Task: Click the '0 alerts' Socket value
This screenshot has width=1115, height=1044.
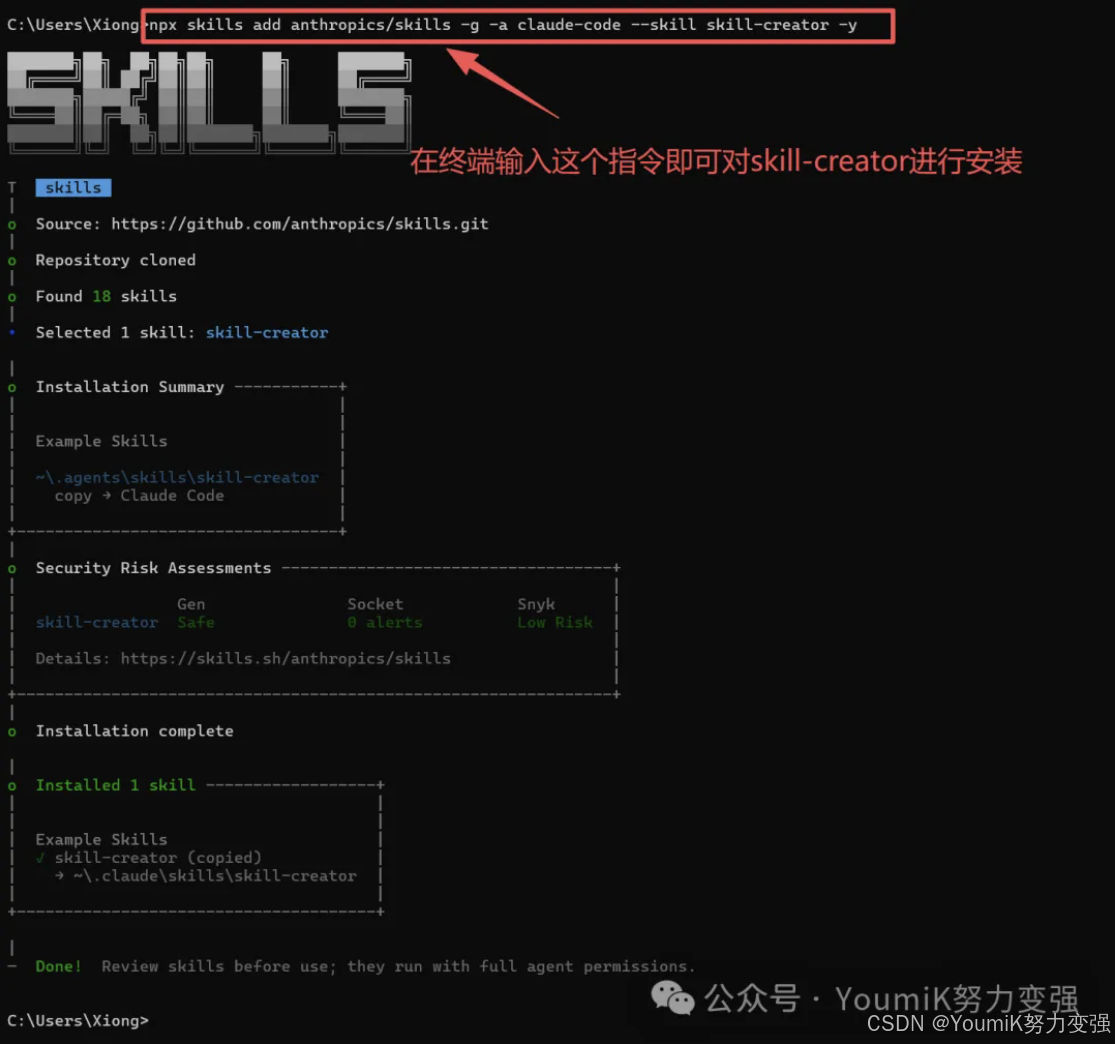Action: pos(384,622)
